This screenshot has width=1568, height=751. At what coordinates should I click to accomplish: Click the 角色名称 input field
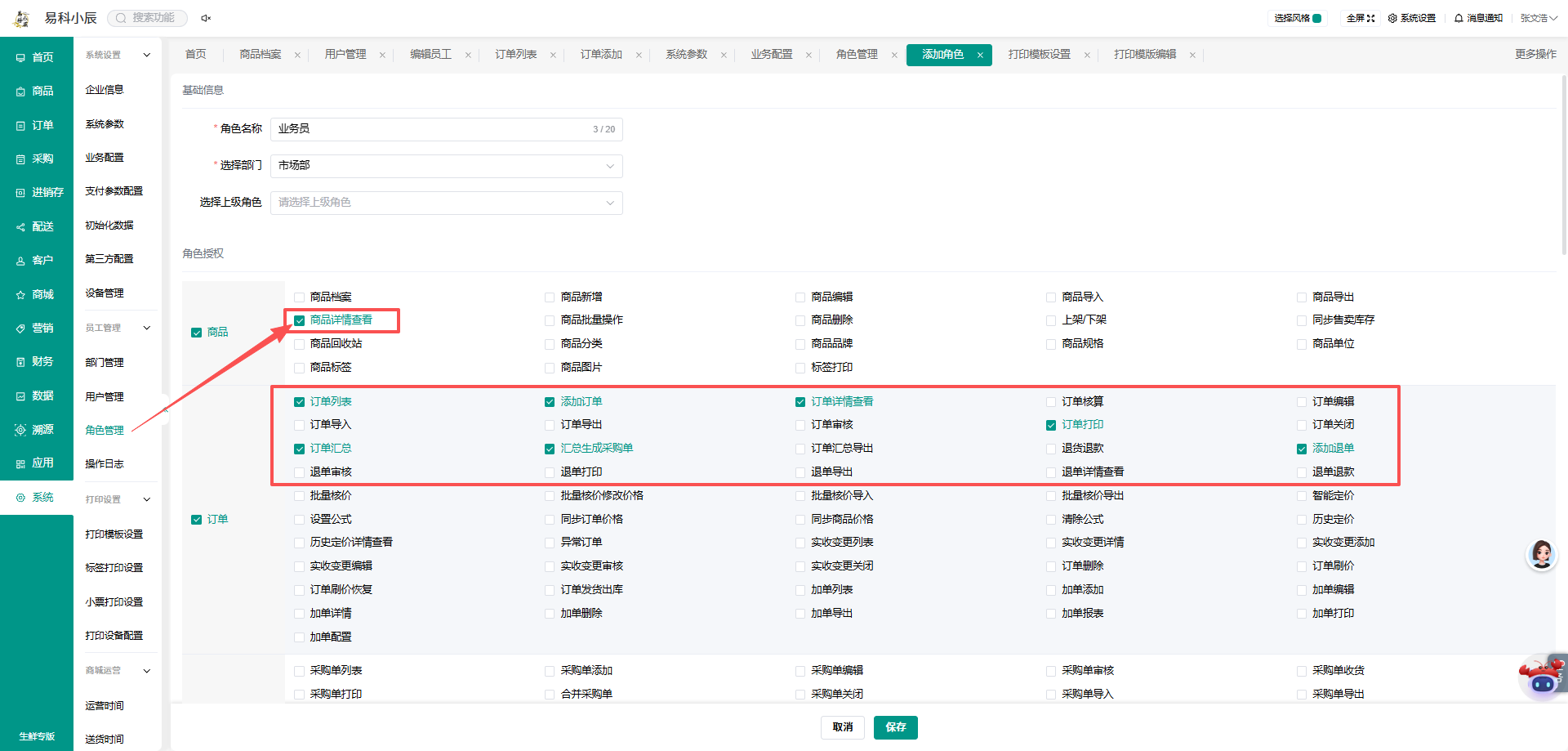[x=447, y=129]
